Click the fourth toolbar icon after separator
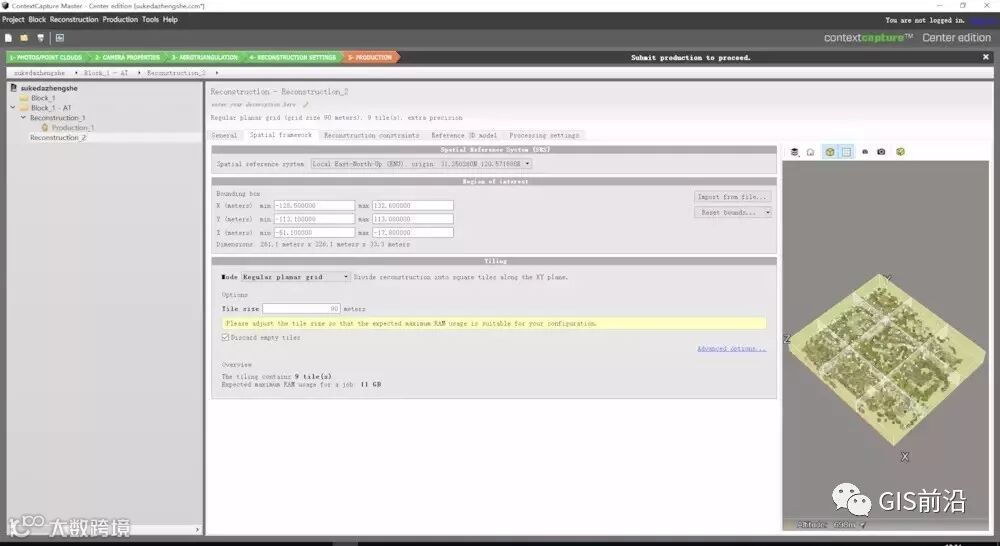Image resolution: width=1000 pixels, height=546 pixels. [x=59, y=38]
